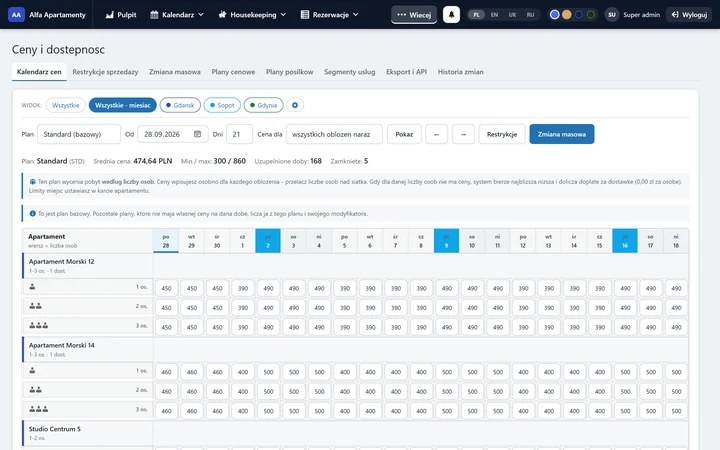Go to previous period with left arrow

[x=436, y=134]
